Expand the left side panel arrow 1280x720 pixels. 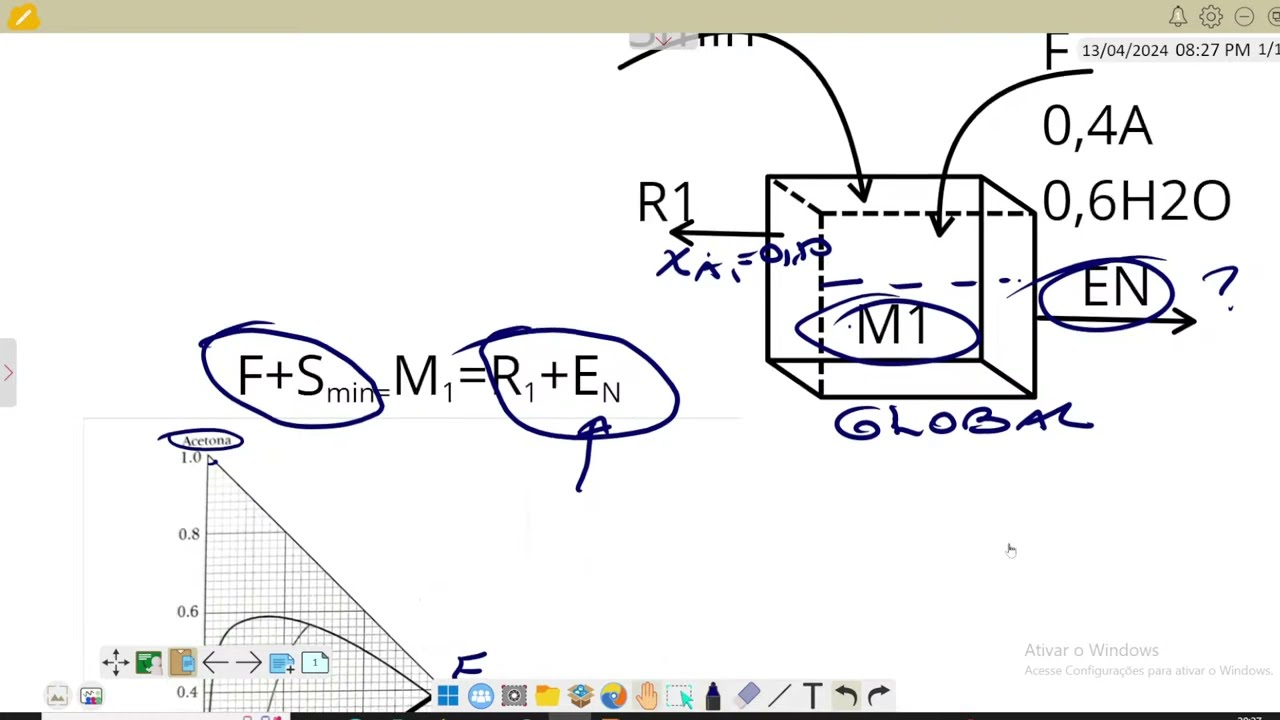click(8, 373)
